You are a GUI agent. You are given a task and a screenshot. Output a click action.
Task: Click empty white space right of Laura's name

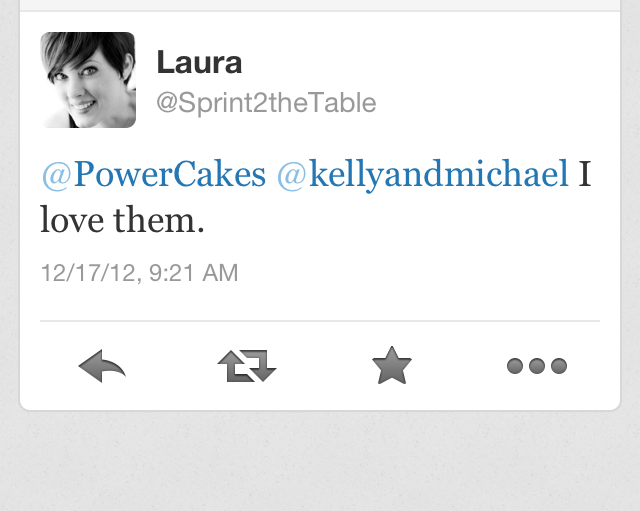[x=450, y=63]
